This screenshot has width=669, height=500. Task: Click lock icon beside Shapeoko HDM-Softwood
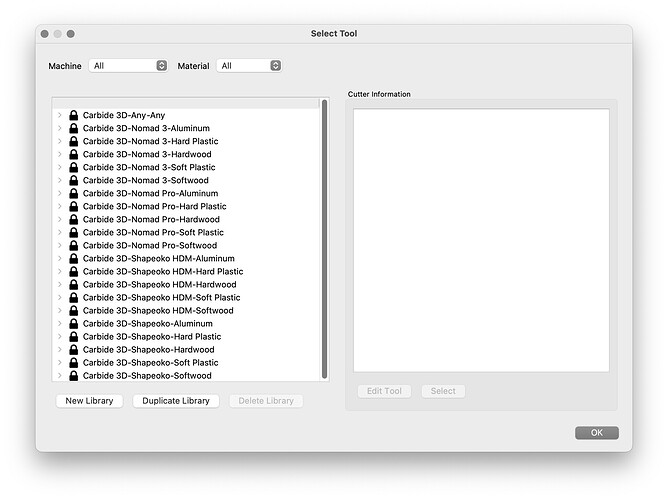point(74,311)
